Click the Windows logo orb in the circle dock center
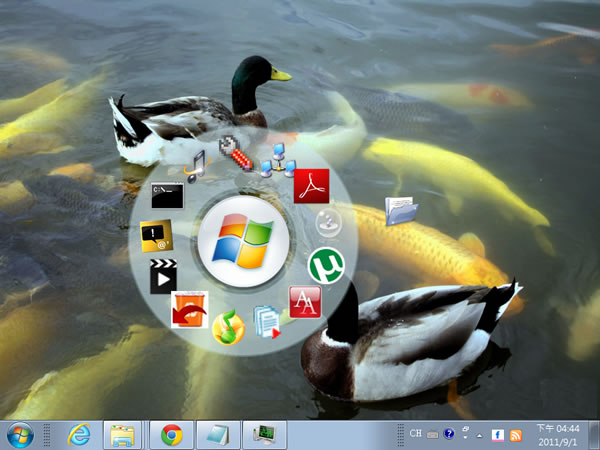 coord(243,243)
